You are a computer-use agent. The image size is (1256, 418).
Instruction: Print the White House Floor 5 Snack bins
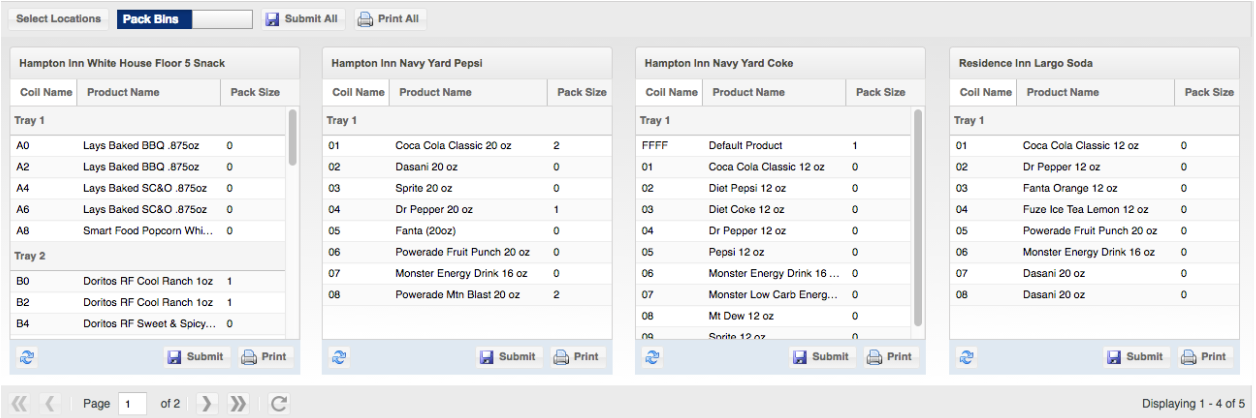point(266,357)
